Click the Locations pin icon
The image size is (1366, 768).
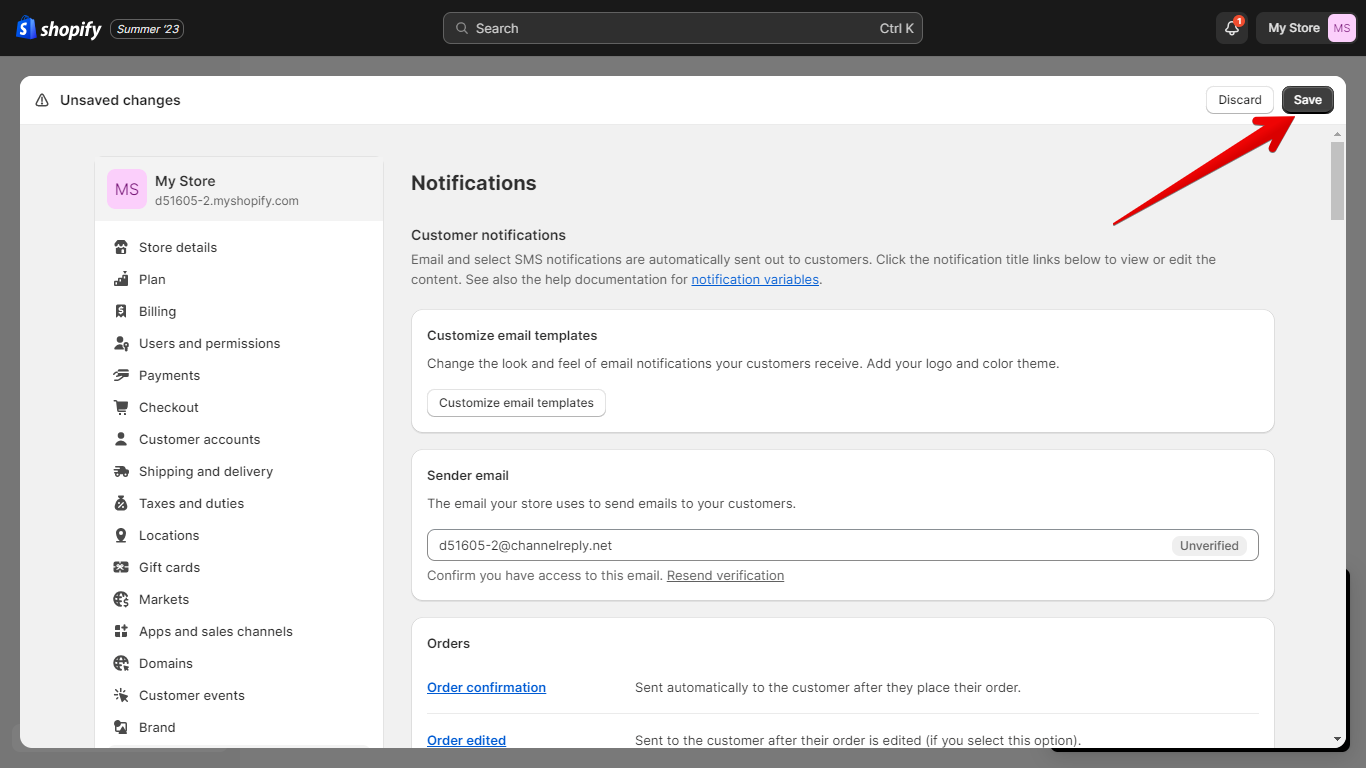pos(121,535)
